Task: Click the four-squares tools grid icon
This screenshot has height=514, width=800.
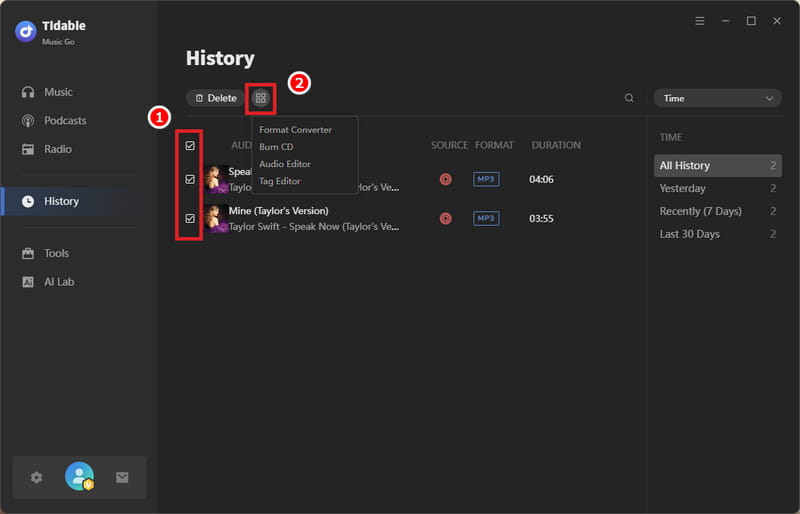Action: pos(261,98)
